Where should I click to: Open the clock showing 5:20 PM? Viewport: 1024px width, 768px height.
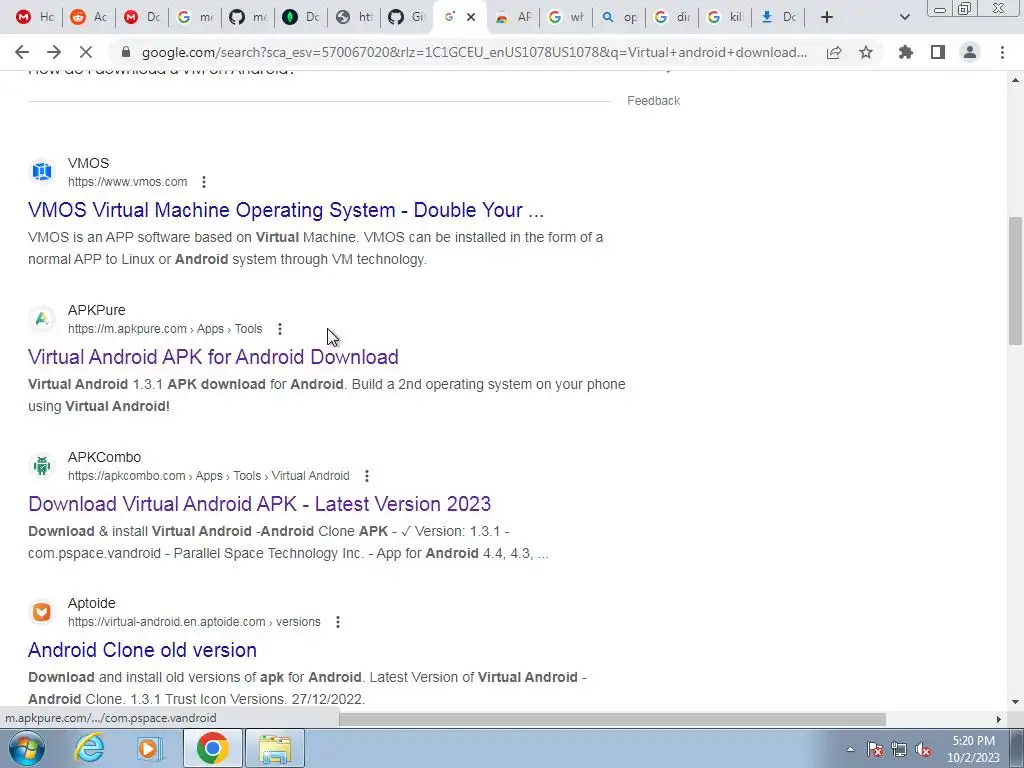tap(973, 749)
